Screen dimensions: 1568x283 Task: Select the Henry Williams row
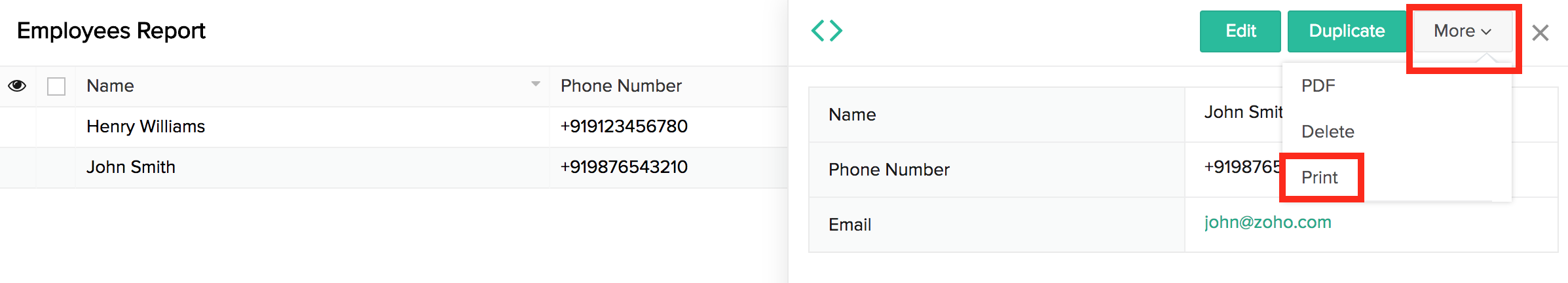tap(146, 126)
